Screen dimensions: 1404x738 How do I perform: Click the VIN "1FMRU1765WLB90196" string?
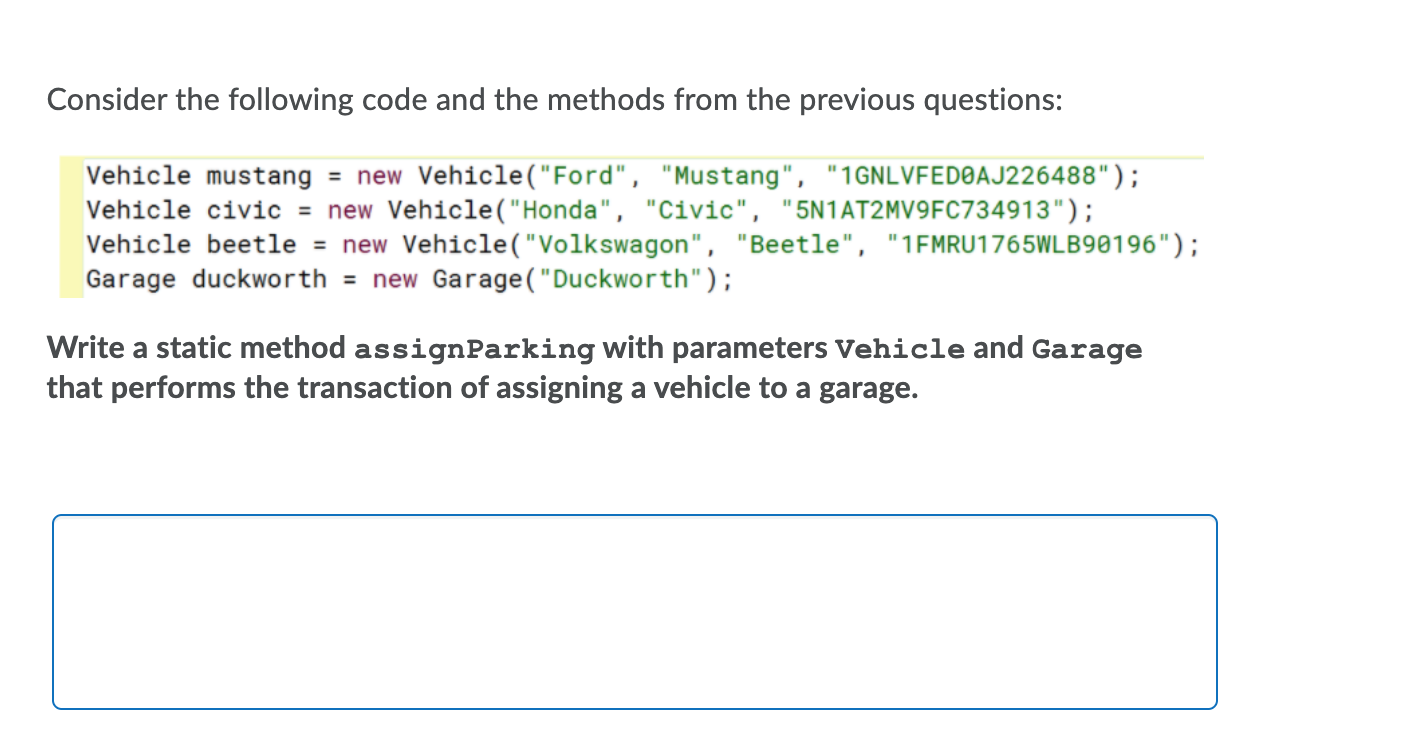pyautogui.click(x=1030, y=245)
